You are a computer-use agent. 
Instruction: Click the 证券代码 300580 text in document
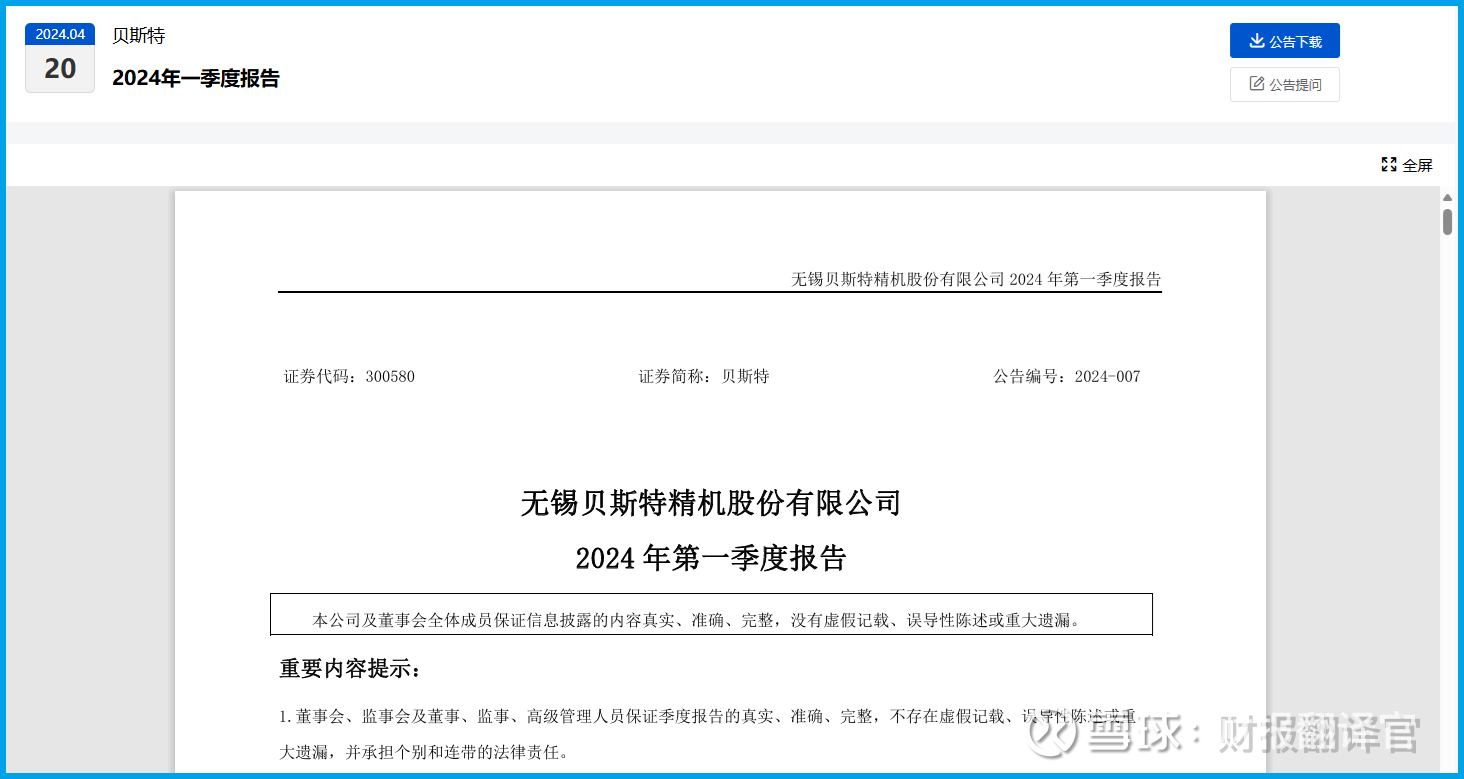pyautogui.click(x=348, y=376)
